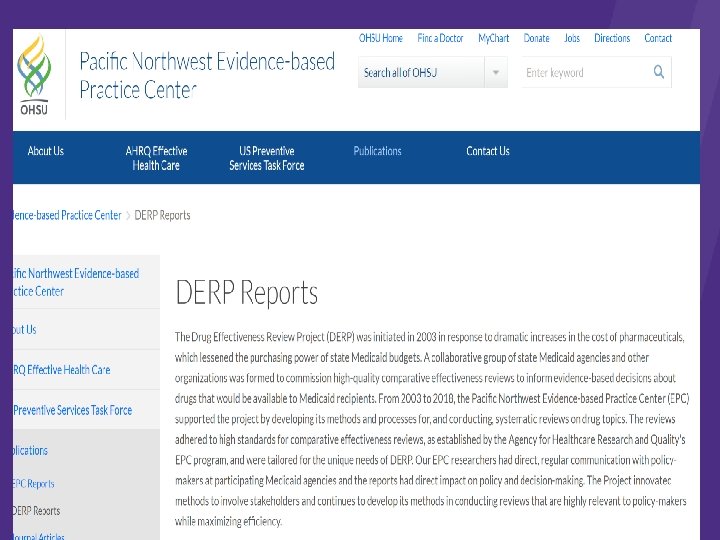Click the Practice Center breadcrumb link
This screenshot has height=540, width=720.
67,215
